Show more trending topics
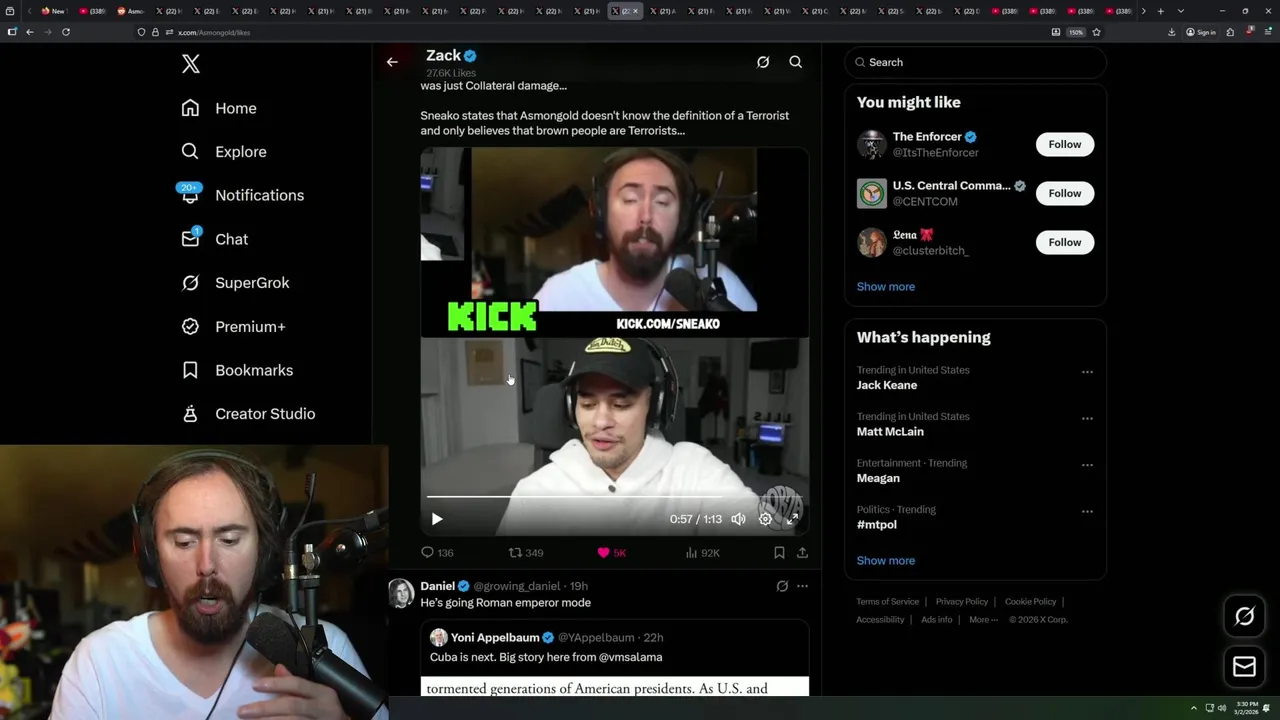Viewport: 1280px width, 720px height. tap(886, 561)
